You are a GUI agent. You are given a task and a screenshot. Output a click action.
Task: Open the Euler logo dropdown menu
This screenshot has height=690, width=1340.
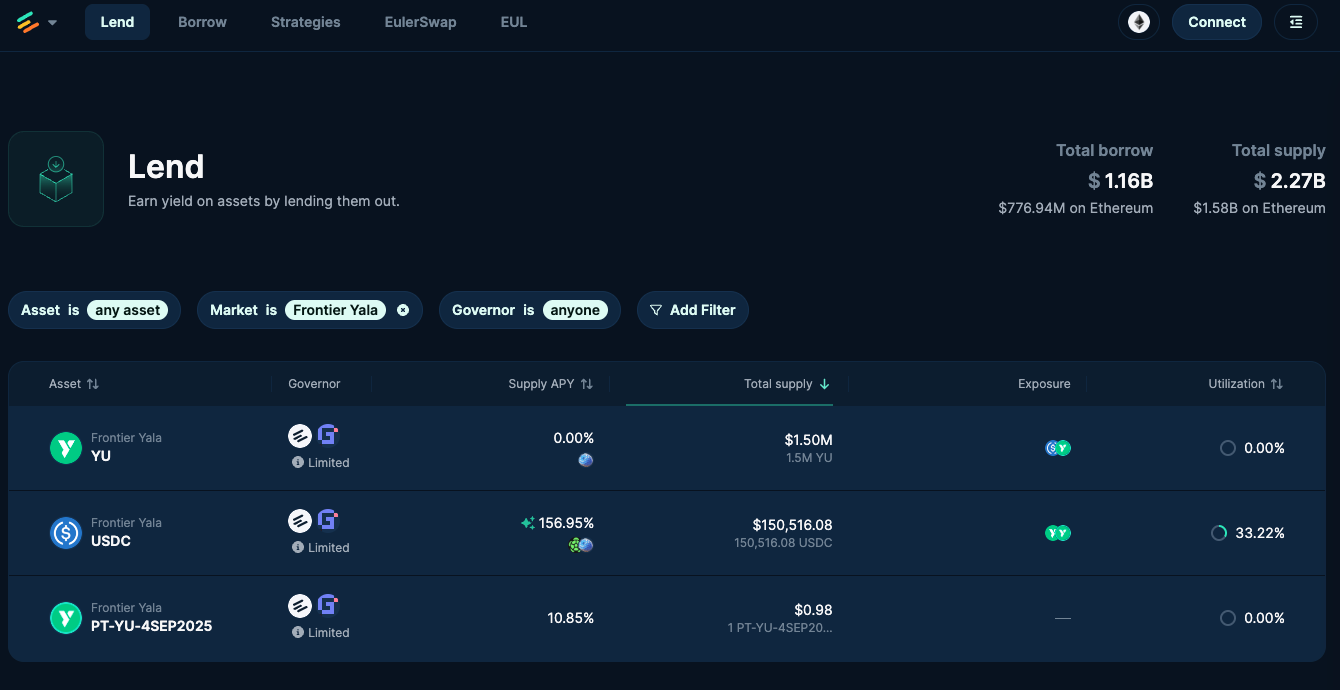coord(37,22)
